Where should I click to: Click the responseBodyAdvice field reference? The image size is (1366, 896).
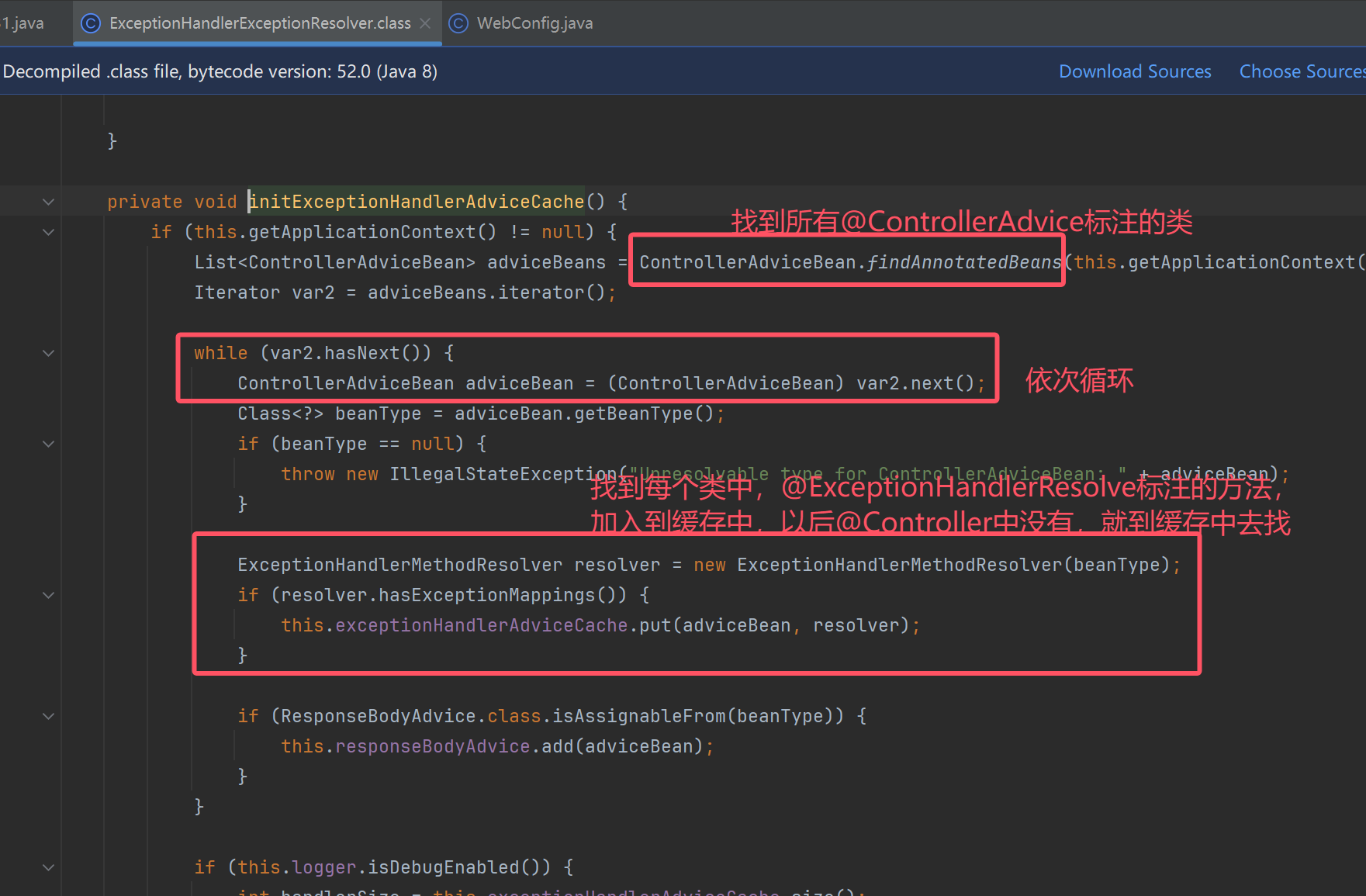433,746
